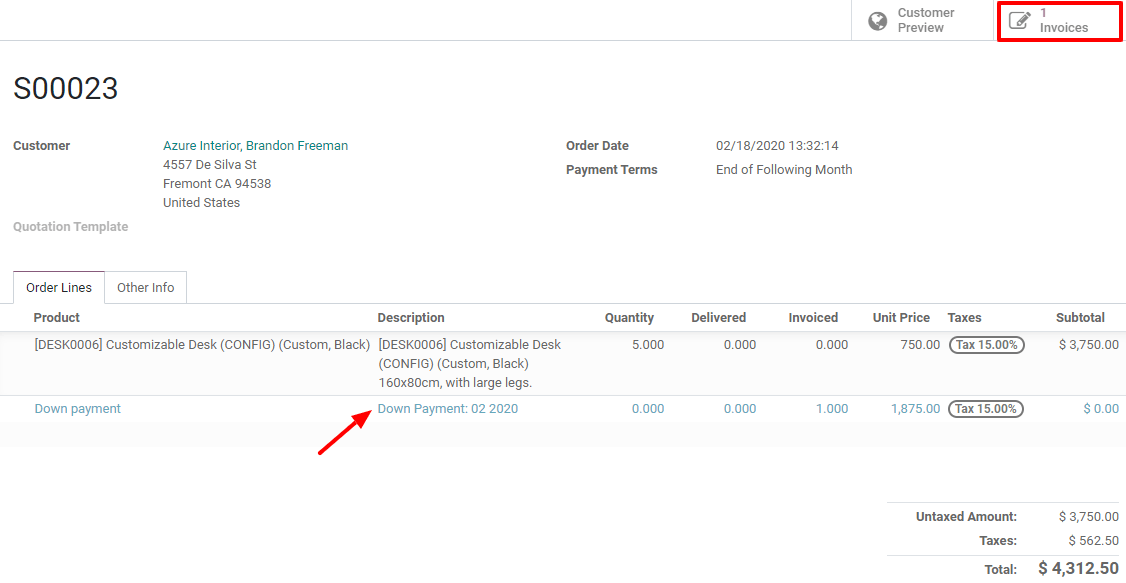This screenshot has width=1126, height=583.
Task: Click the pencil icon on the Invoices button
Action: pos(1019,19)
